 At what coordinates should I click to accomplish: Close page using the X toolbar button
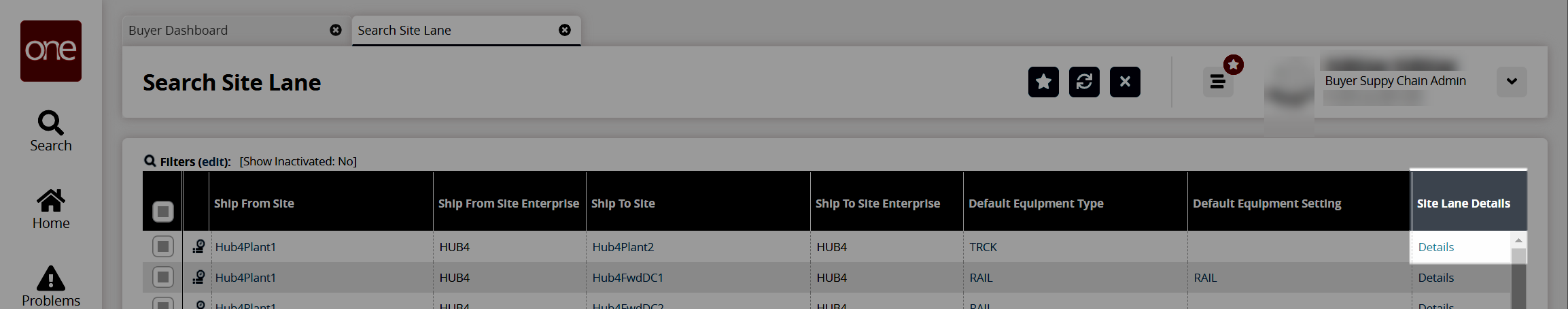[x=1125, y=82]
